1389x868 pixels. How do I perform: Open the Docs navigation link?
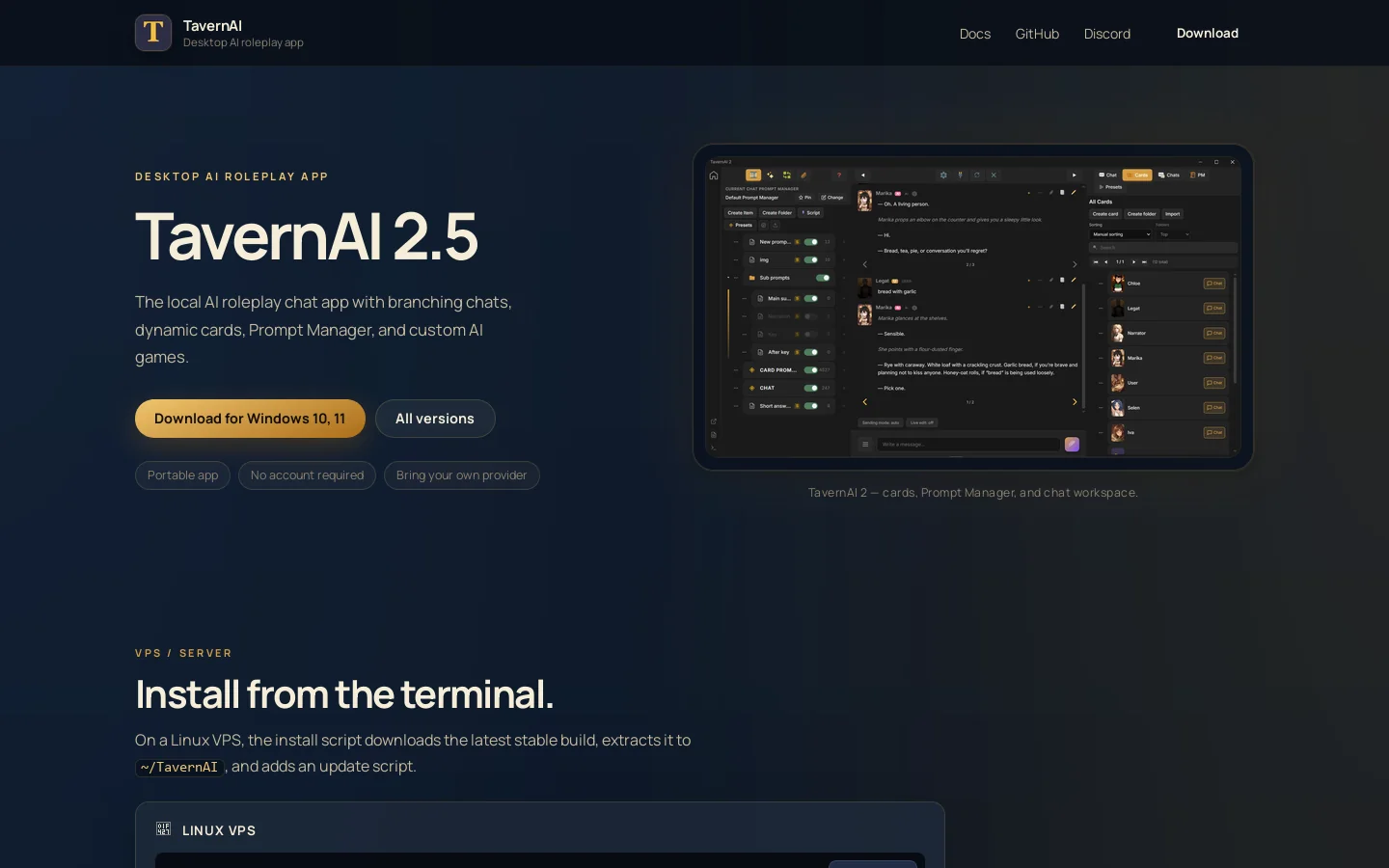974,34
